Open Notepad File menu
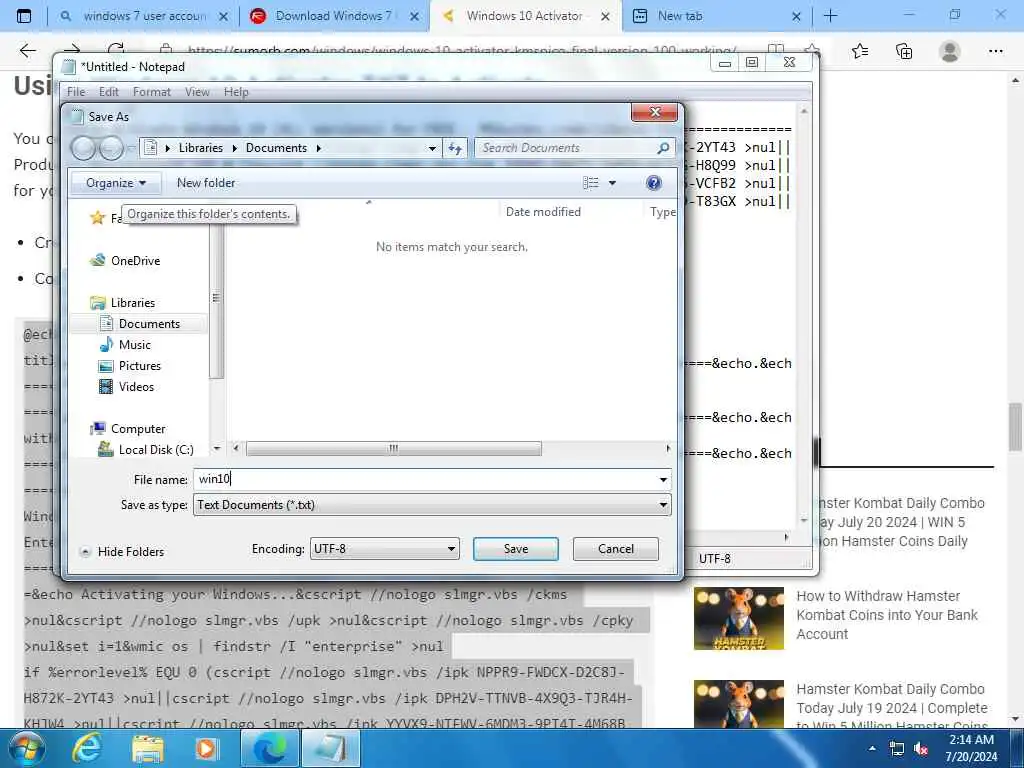This screenshot has width=1024, height=768. point(76,92)
